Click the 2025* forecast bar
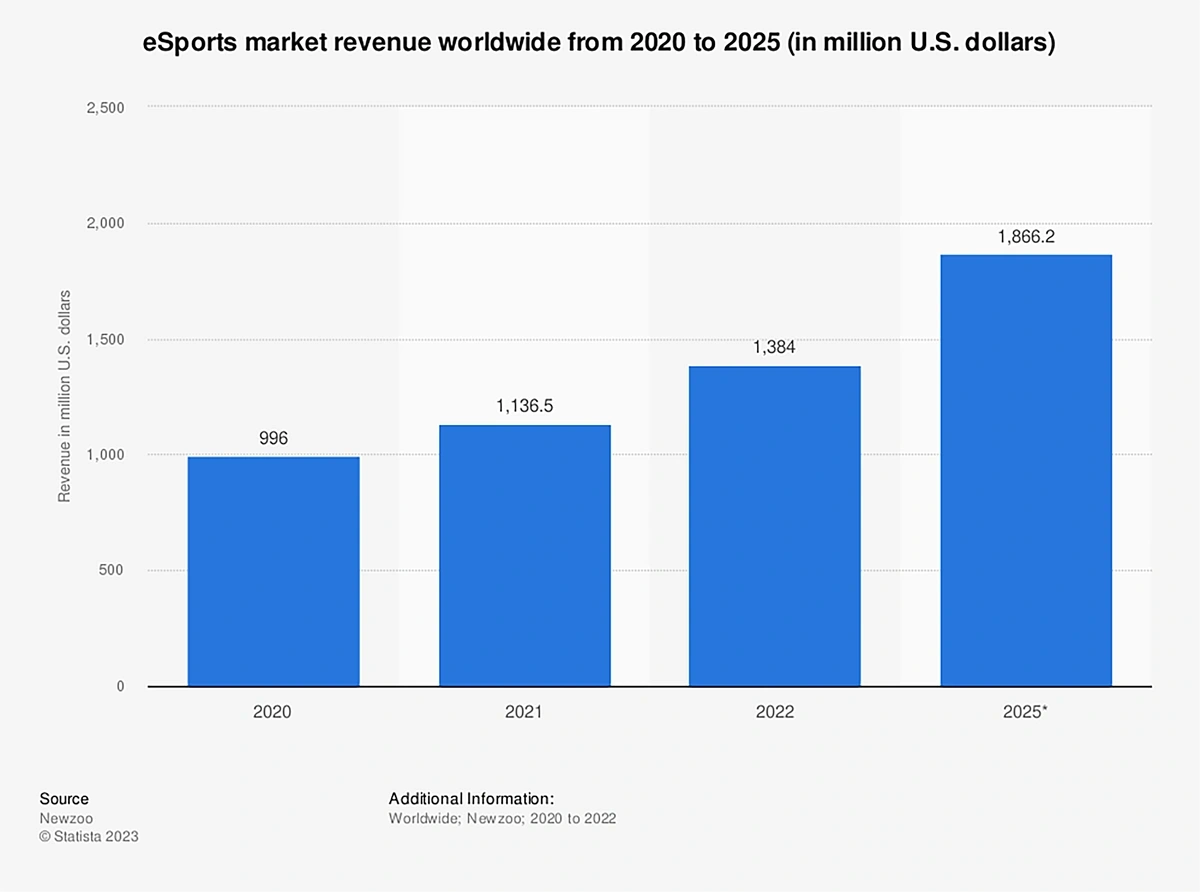The height and width of the screenshot is (892, 1200). click(1026, 470)
